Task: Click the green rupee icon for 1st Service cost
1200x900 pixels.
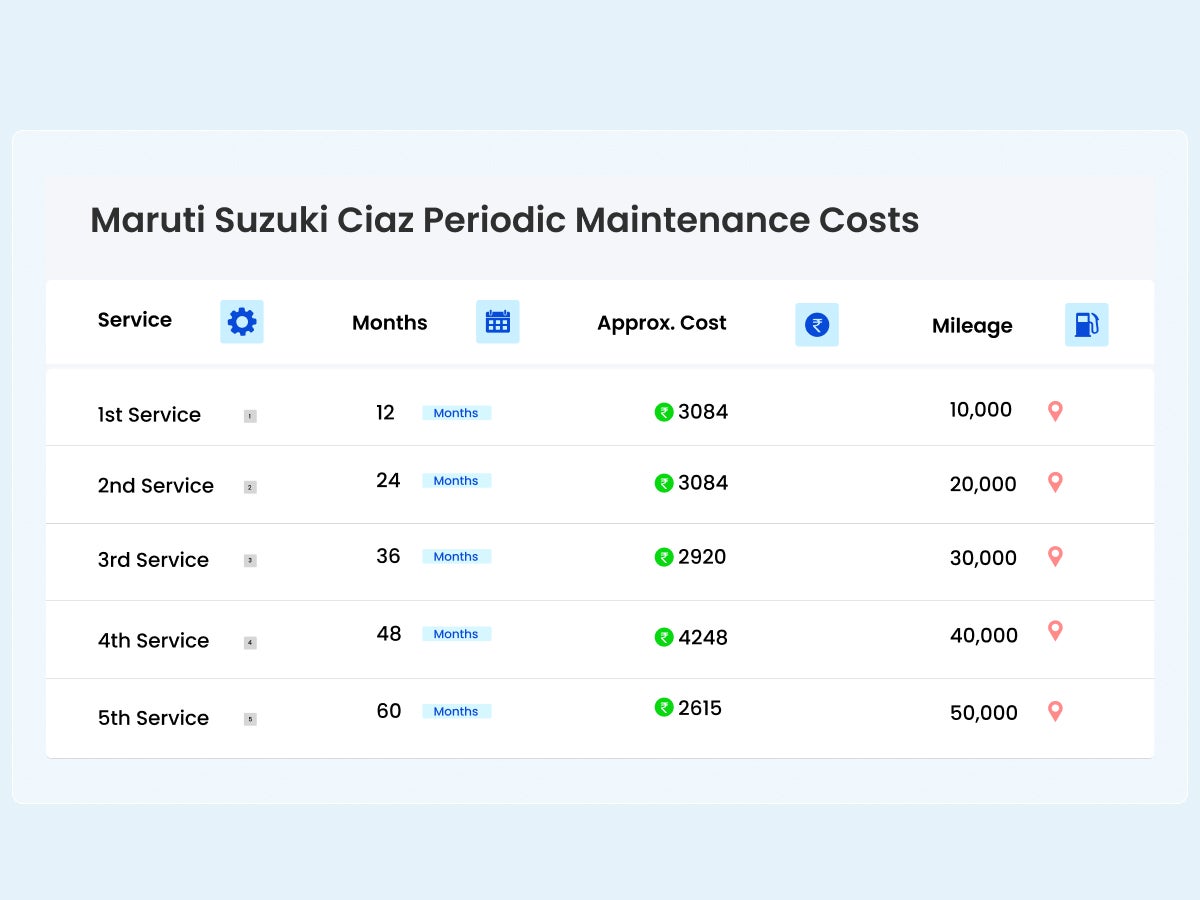Action: point(664,412)
